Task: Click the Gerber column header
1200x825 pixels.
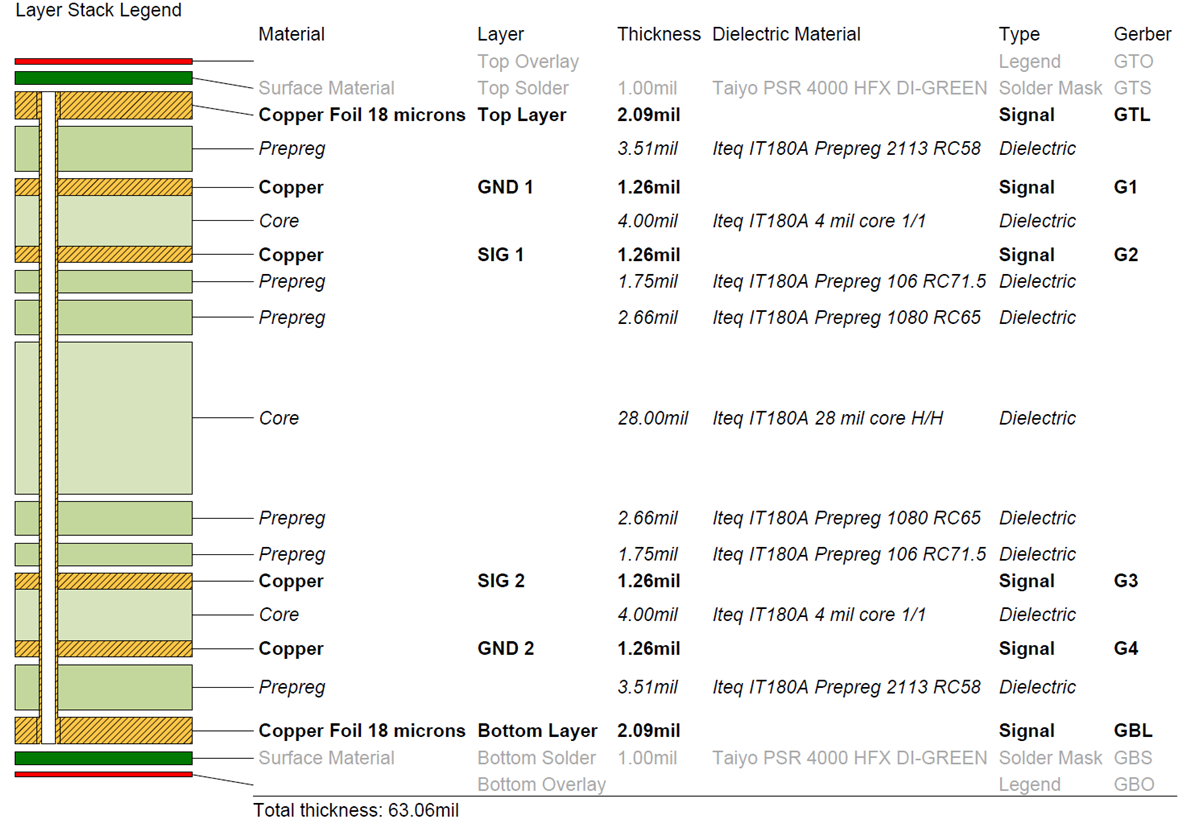Action: (x=1142, y=34)
